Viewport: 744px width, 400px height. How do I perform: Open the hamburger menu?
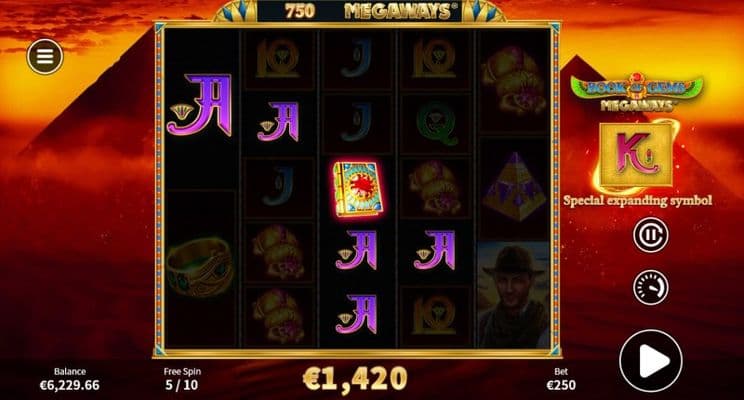pyautogui.click(x=45, y=56)
